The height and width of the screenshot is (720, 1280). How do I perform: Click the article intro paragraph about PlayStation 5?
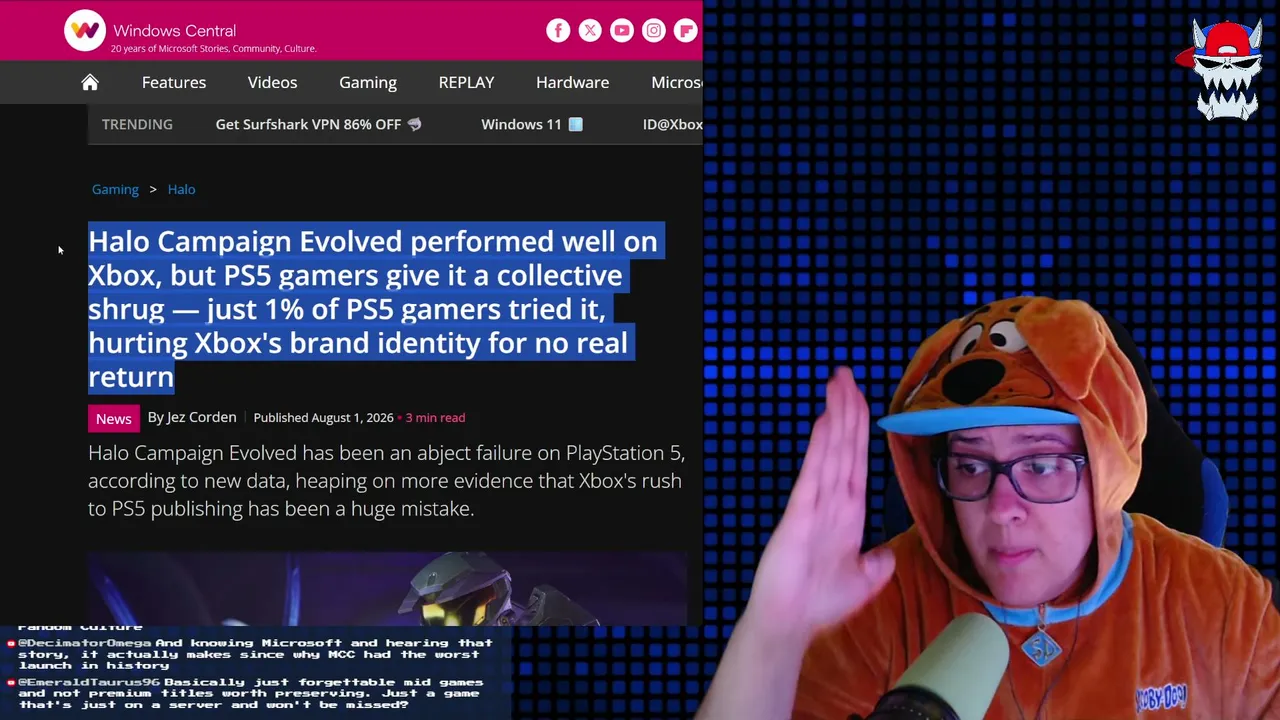click(386, 480)
